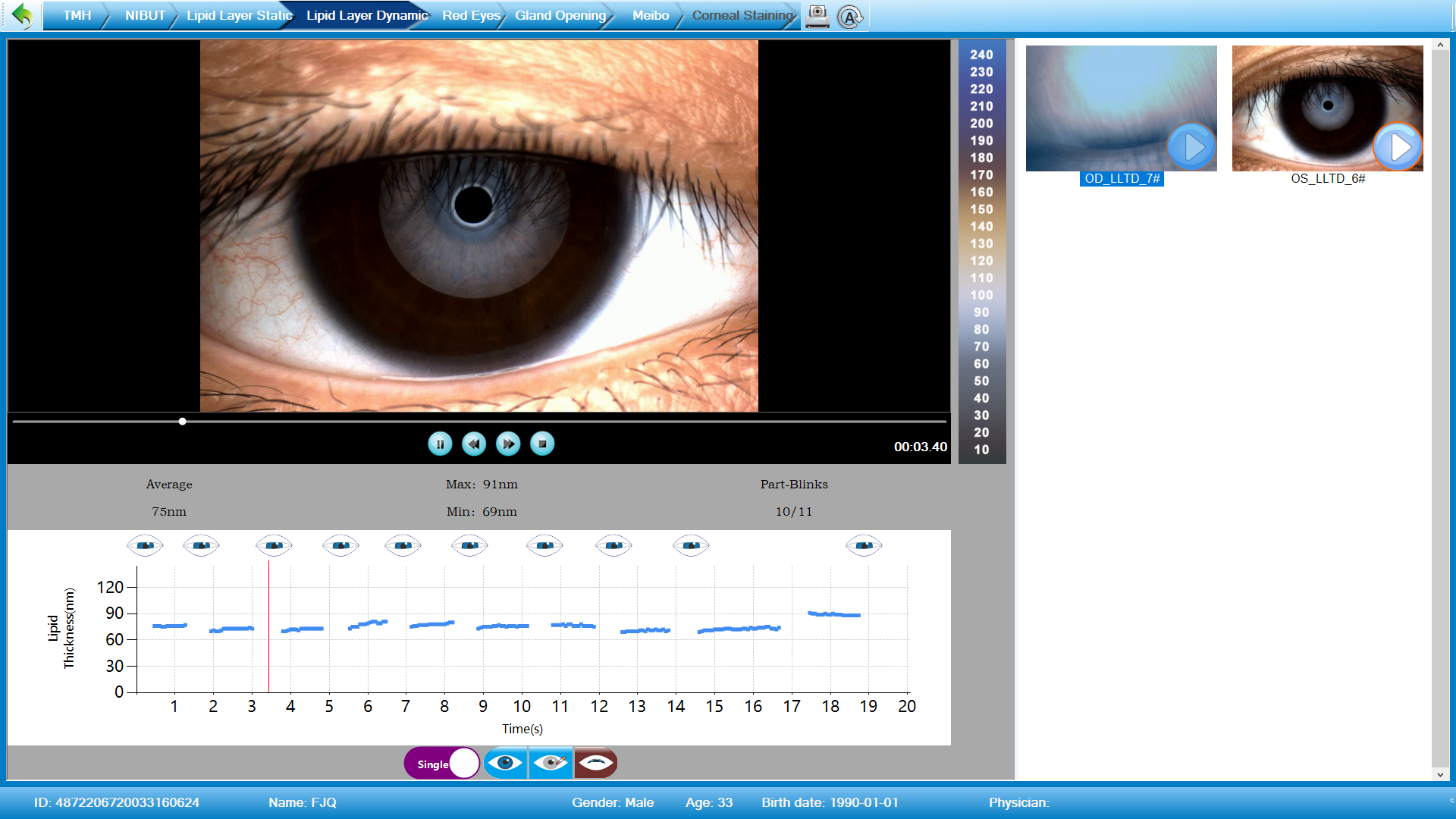This screenshot has height=819, width=1456.
Task: Toggle the first blink eye marker above the chart
Action: 145,544
